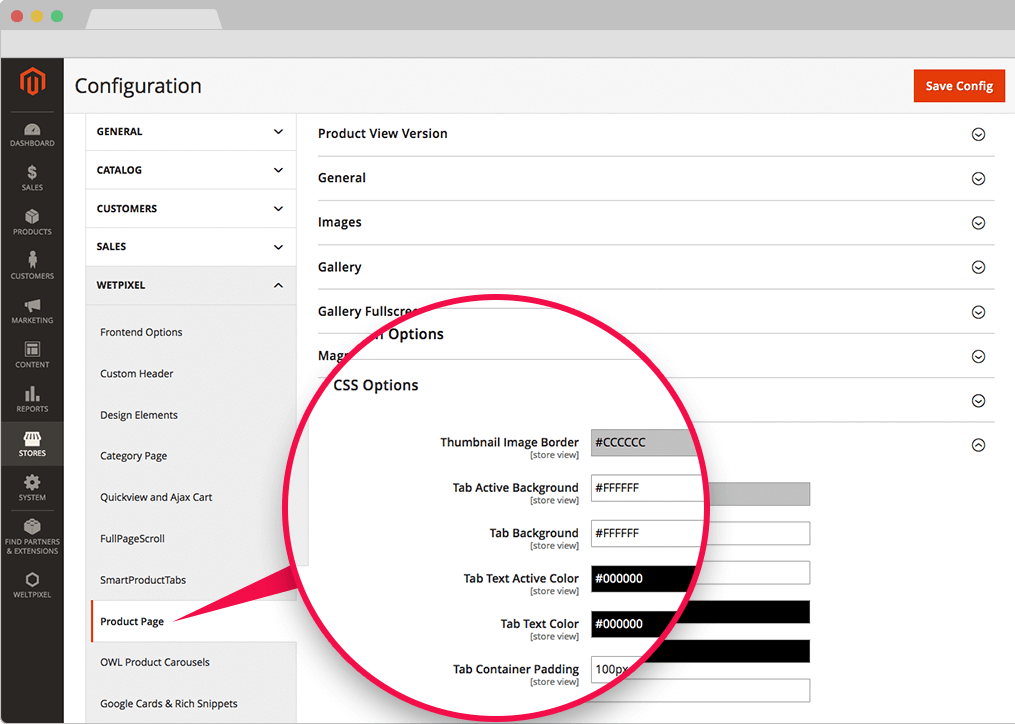Screen dimensions: 1015x724
Task: Open the Reports bar chart icon
Action: [32, 399]
